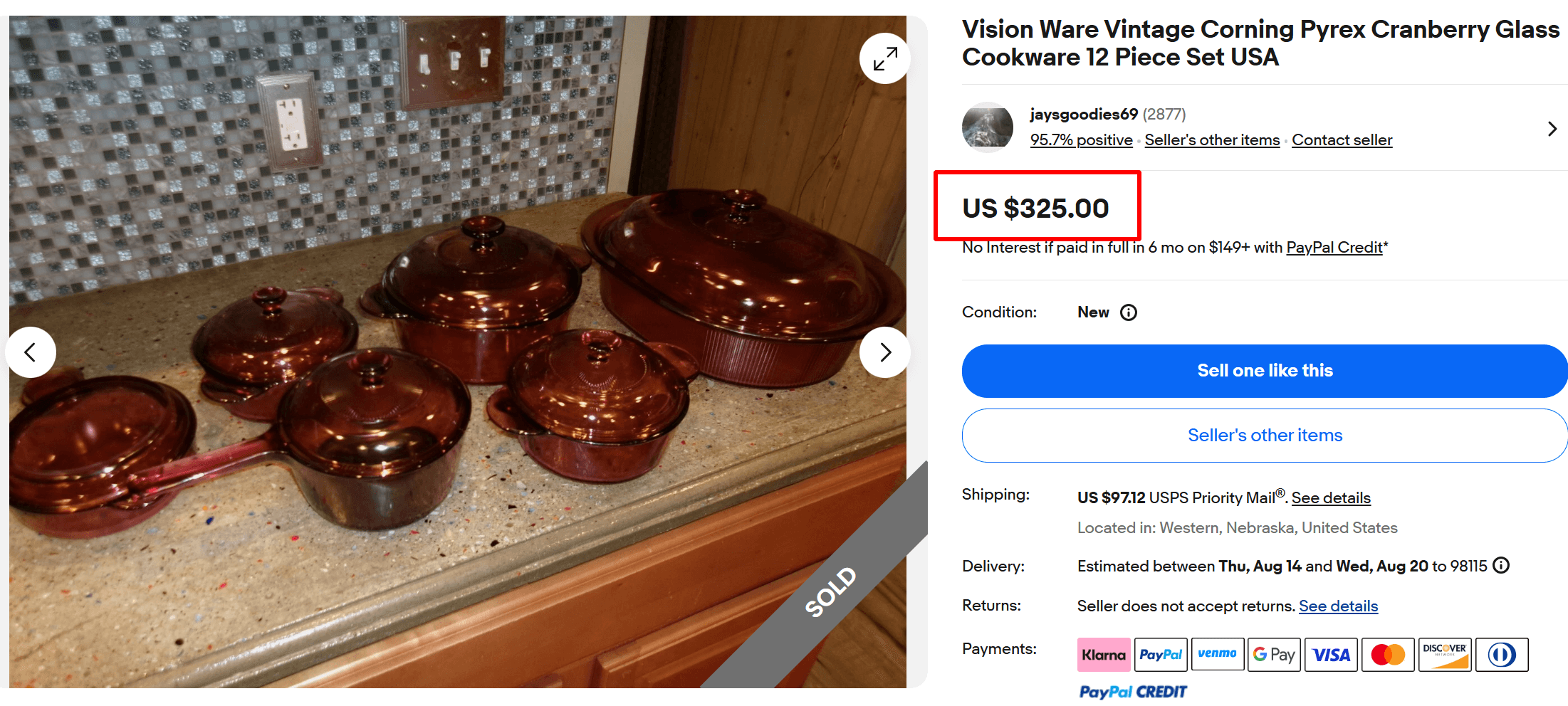The height and width of the screenshot is (706, 1568).
Task: Advance to the next product photo
Action: point(884,352)
